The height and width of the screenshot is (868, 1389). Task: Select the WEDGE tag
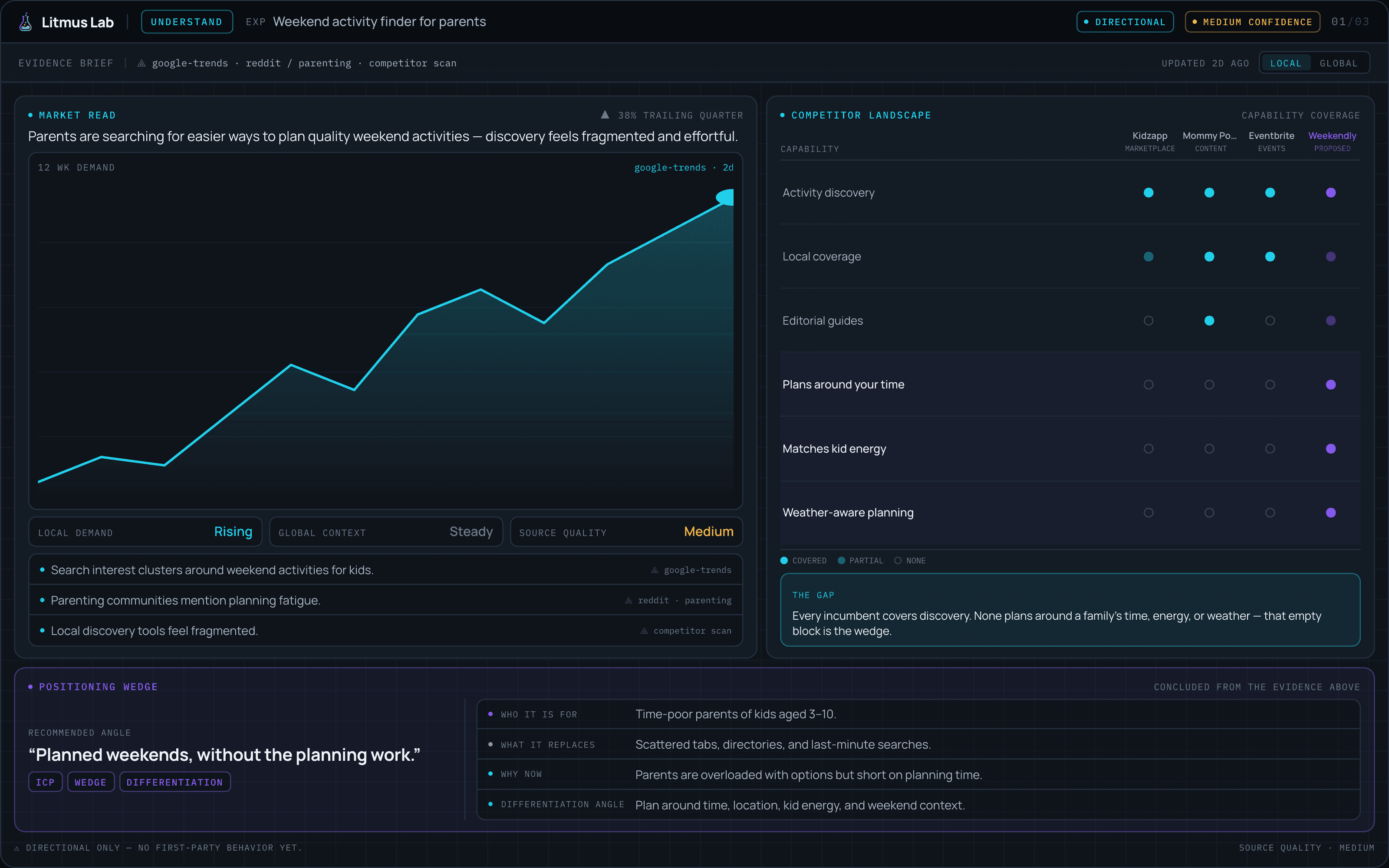pyautogui.click(x=91, y=782)
